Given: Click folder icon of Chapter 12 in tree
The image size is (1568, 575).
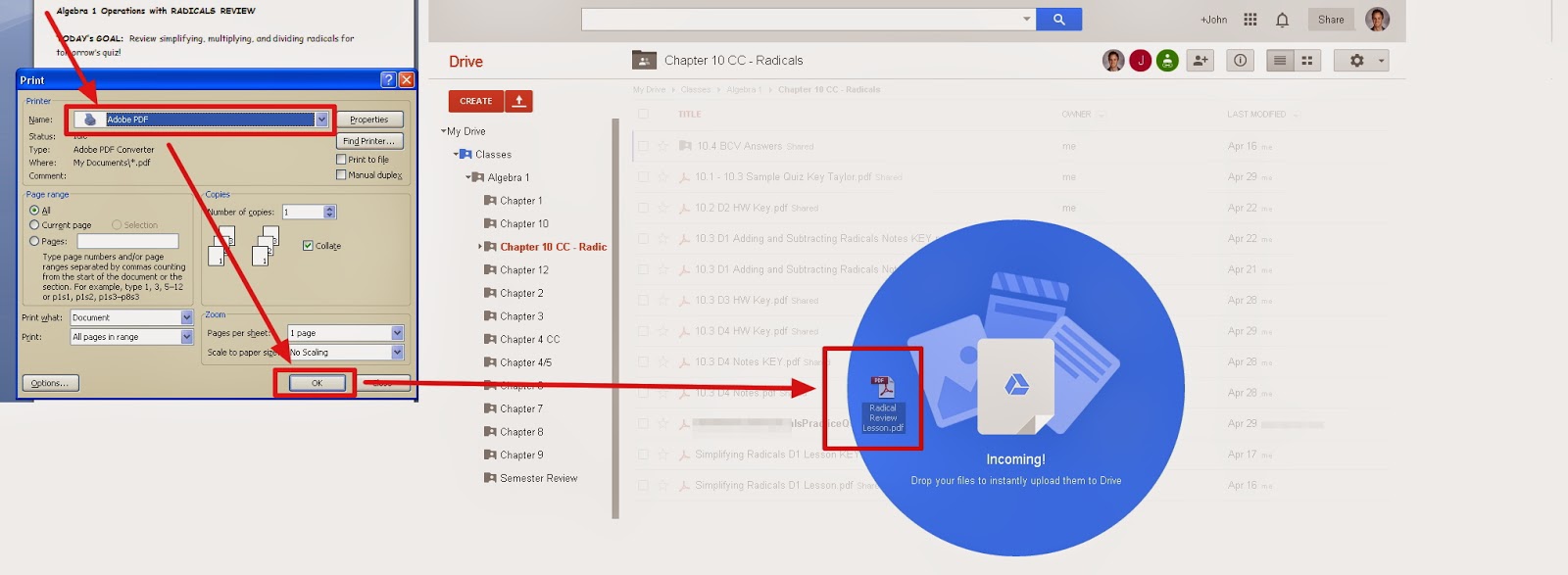Looking at the screenshot, I should coord(490,269).
